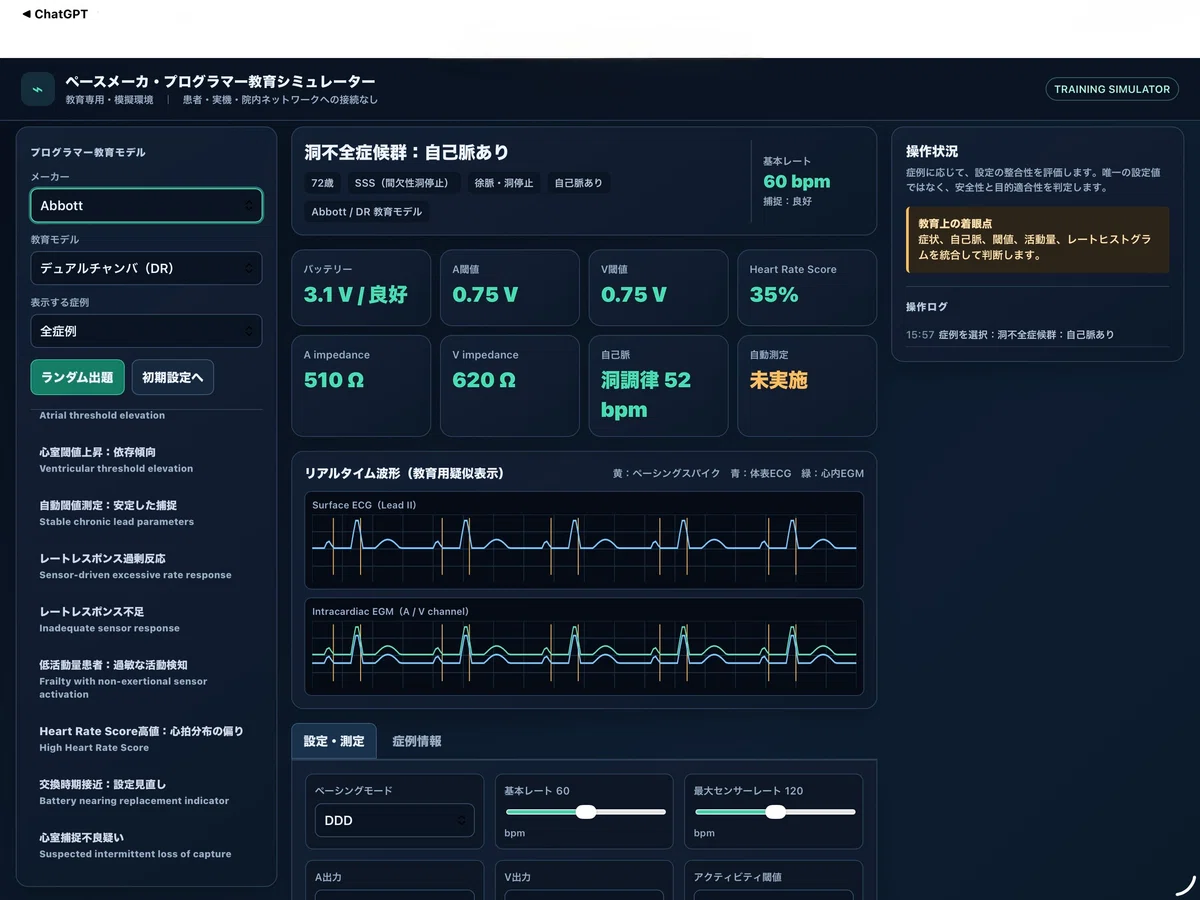
Task: Click the Abbott / DR 教育モデル tag
Action: tap(366, 212)
